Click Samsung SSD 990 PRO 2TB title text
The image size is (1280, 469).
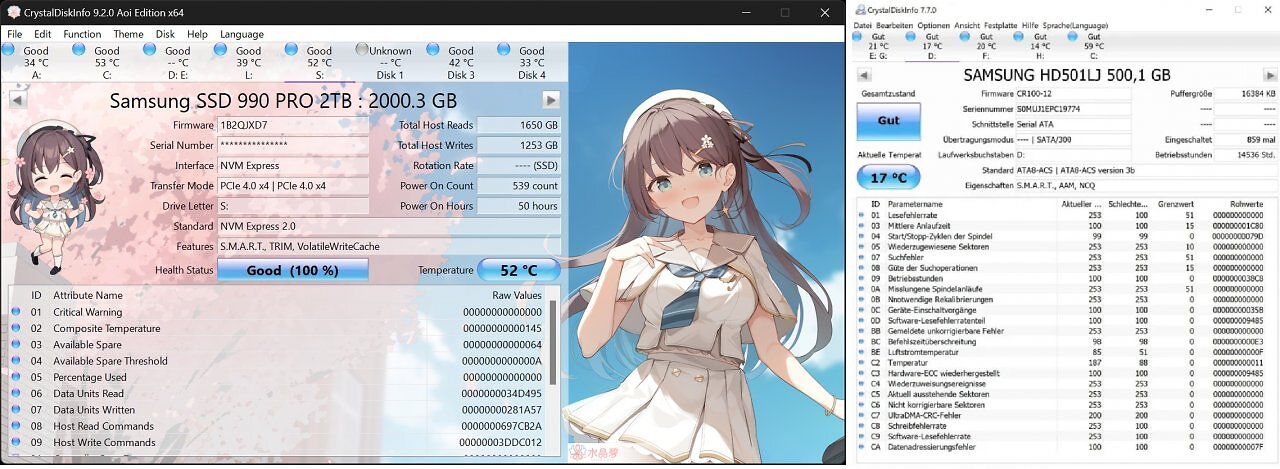coord(283,101)
